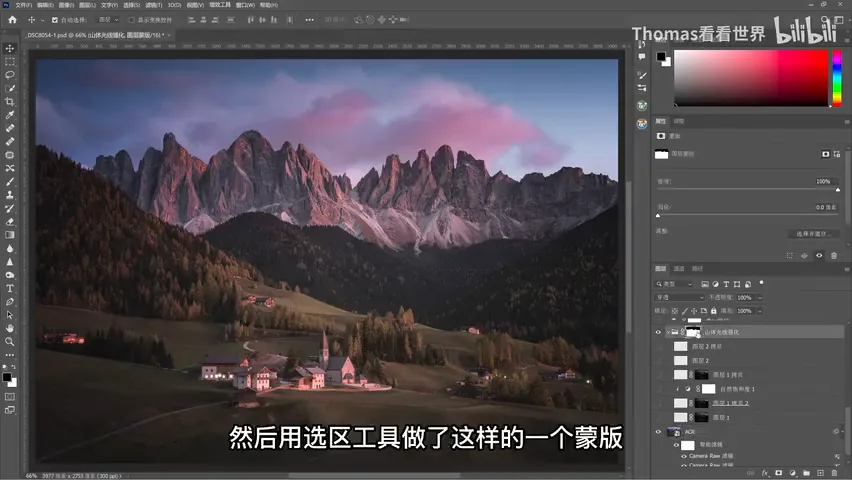Select the Lasso tool
Screen dimensions: 852x480
[x=10, y=75]
